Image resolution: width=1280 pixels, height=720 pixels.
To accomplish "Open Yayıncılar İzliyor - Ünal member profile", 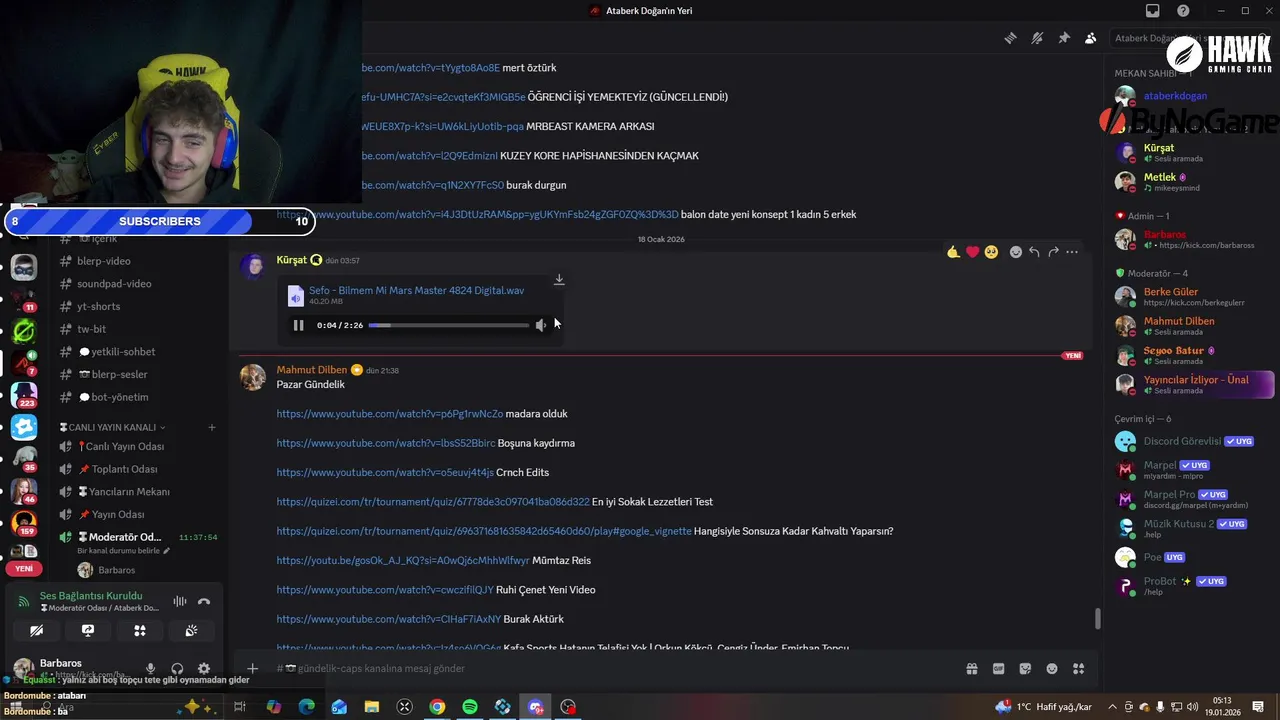I will [x=1195, y=384].
